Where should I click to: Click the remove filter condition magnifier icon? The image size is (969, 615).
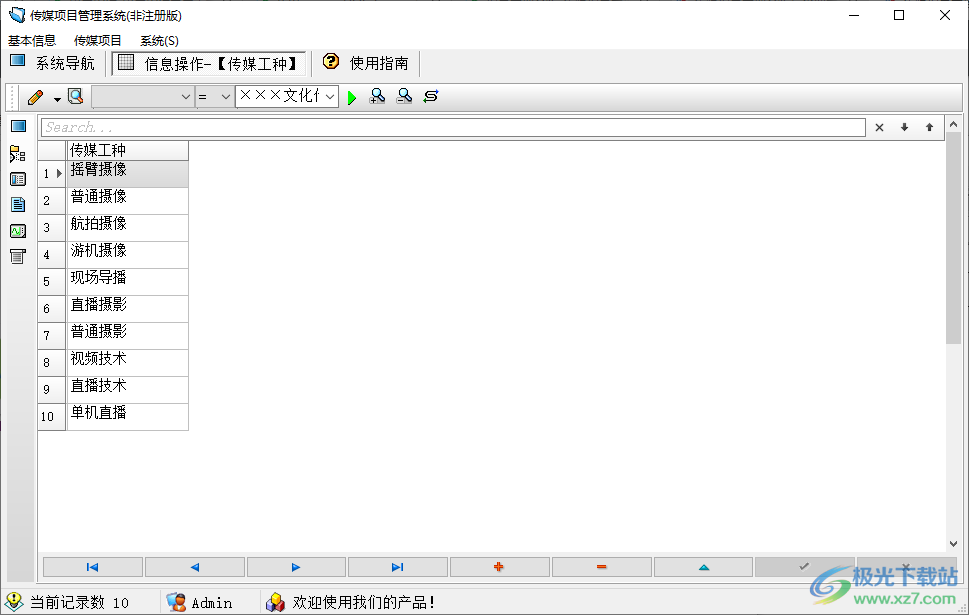tap(404, 97)
